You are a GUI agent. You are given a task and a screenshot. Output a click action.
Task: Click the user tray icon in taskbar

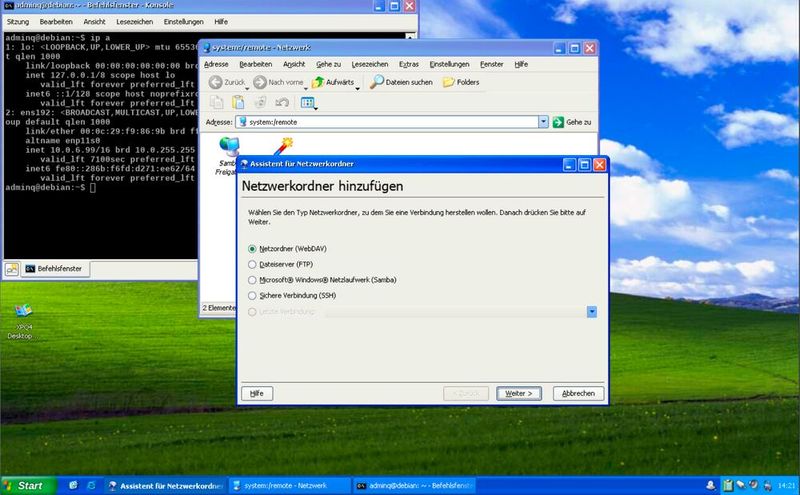pos(711,485)
